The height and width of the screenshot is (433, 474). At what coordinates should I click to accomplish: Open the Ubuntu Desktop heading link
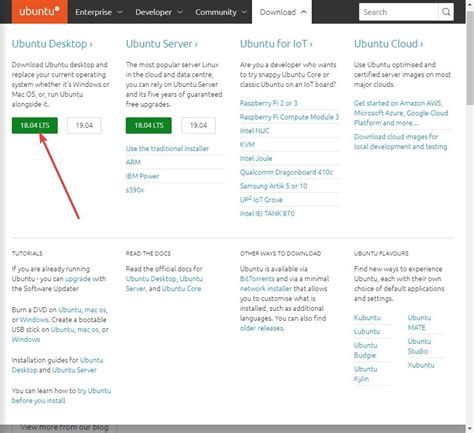pyautogui.click(x=52, y=44)
